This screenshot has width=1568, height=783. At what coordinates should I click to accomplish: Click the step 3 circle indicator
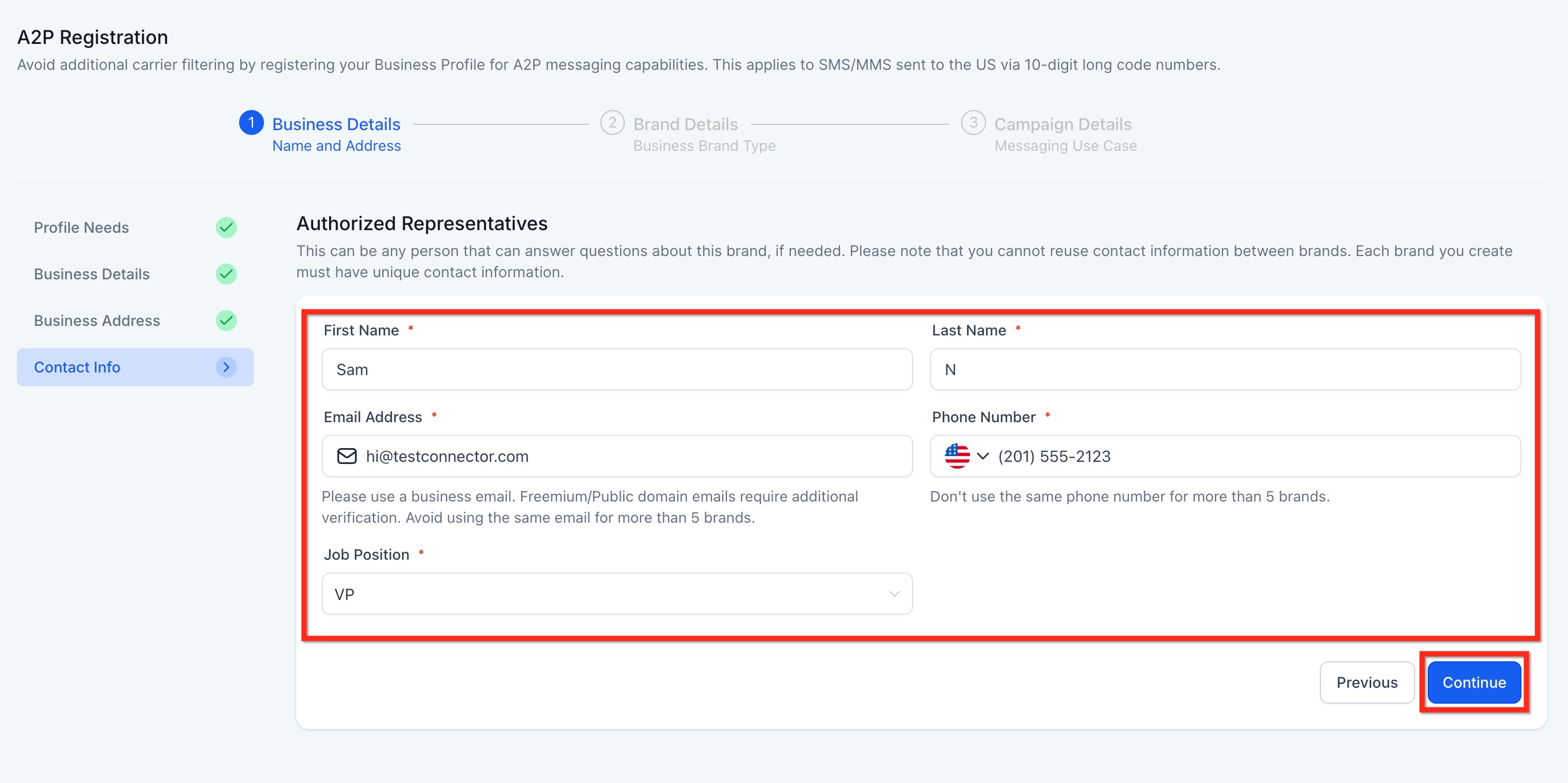[x=973, y=123]
